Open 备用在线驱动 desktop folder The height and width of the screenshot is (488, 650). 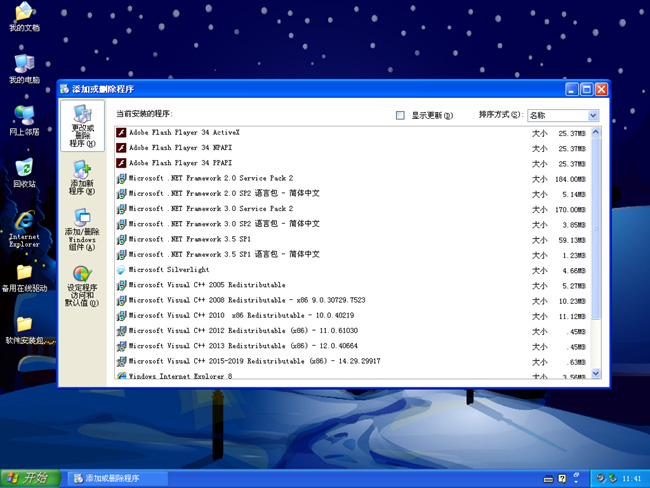coord(24,278)
